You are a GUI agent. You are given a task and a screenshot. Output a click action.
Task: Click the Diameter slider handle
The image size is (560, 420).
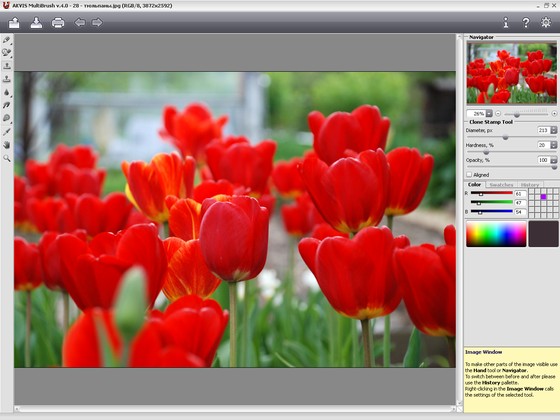pyautogui.click(x=505, y=137)
